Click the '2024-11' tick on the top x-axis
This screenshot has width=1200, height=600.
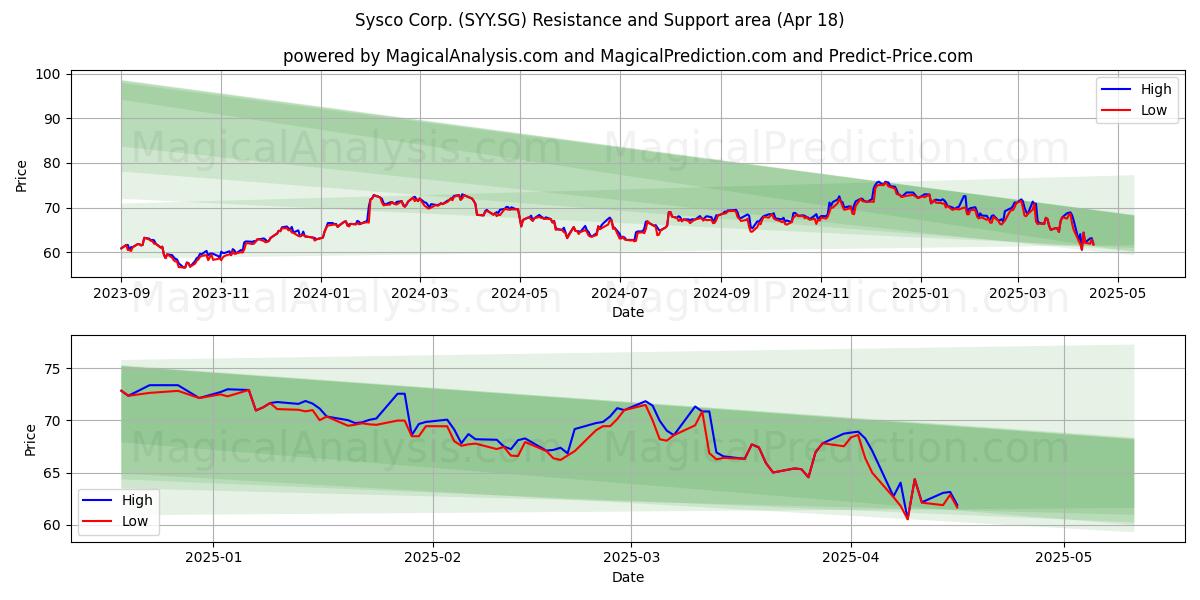(x=820, y=294)
